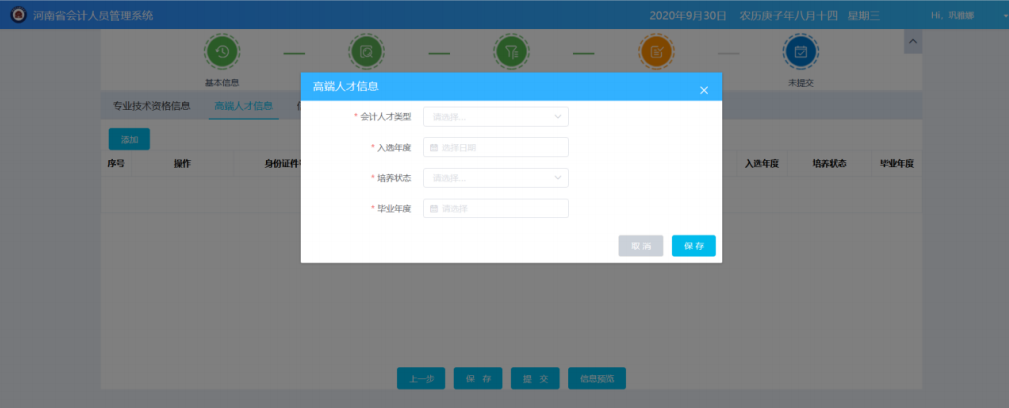Close the 高端人才信息 dialog
This screenshot has height=408, width=1009.
703,90
